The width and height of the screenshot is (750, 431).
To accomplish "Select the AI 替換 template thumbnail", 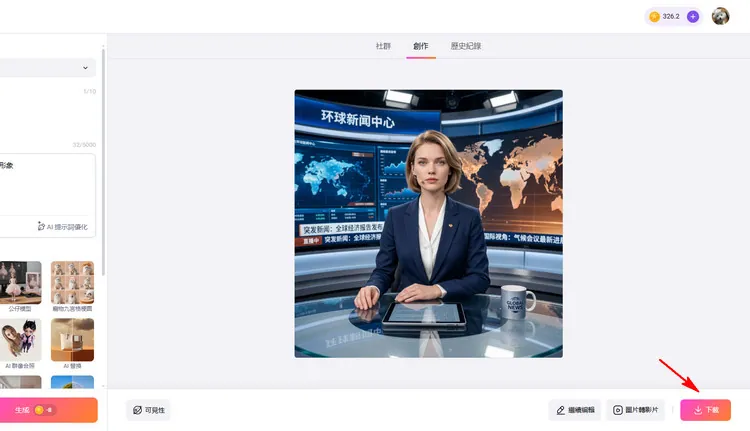I will coord(72,340).
